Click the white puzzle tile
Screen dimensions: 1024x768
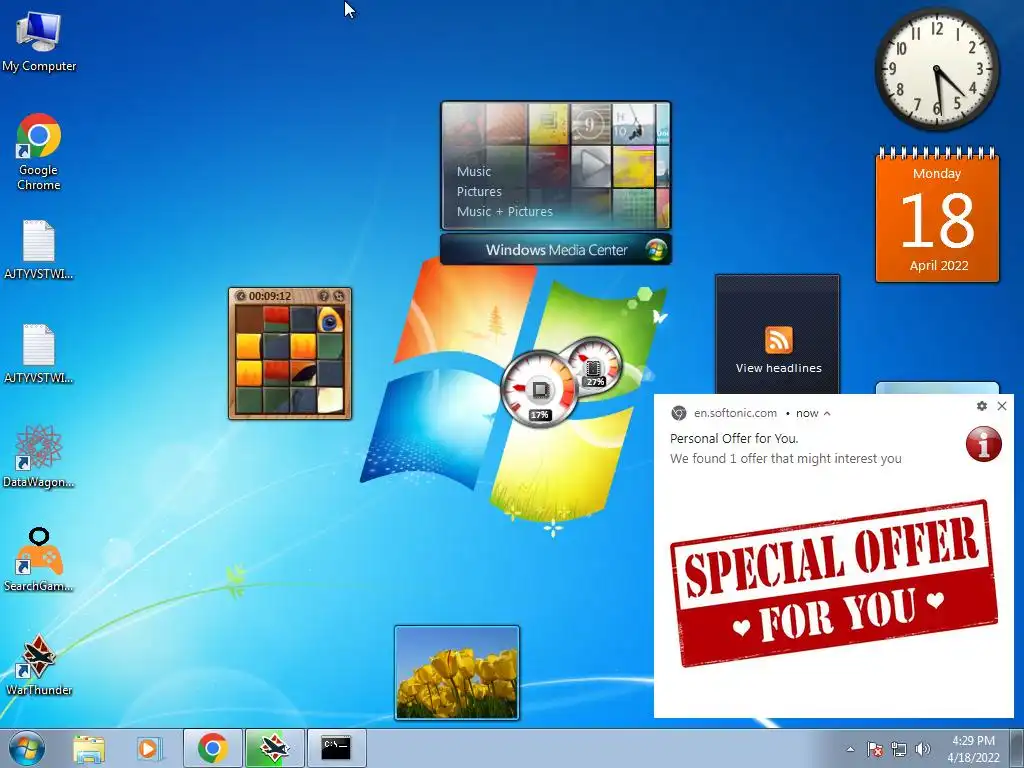(x=330, y=400)
